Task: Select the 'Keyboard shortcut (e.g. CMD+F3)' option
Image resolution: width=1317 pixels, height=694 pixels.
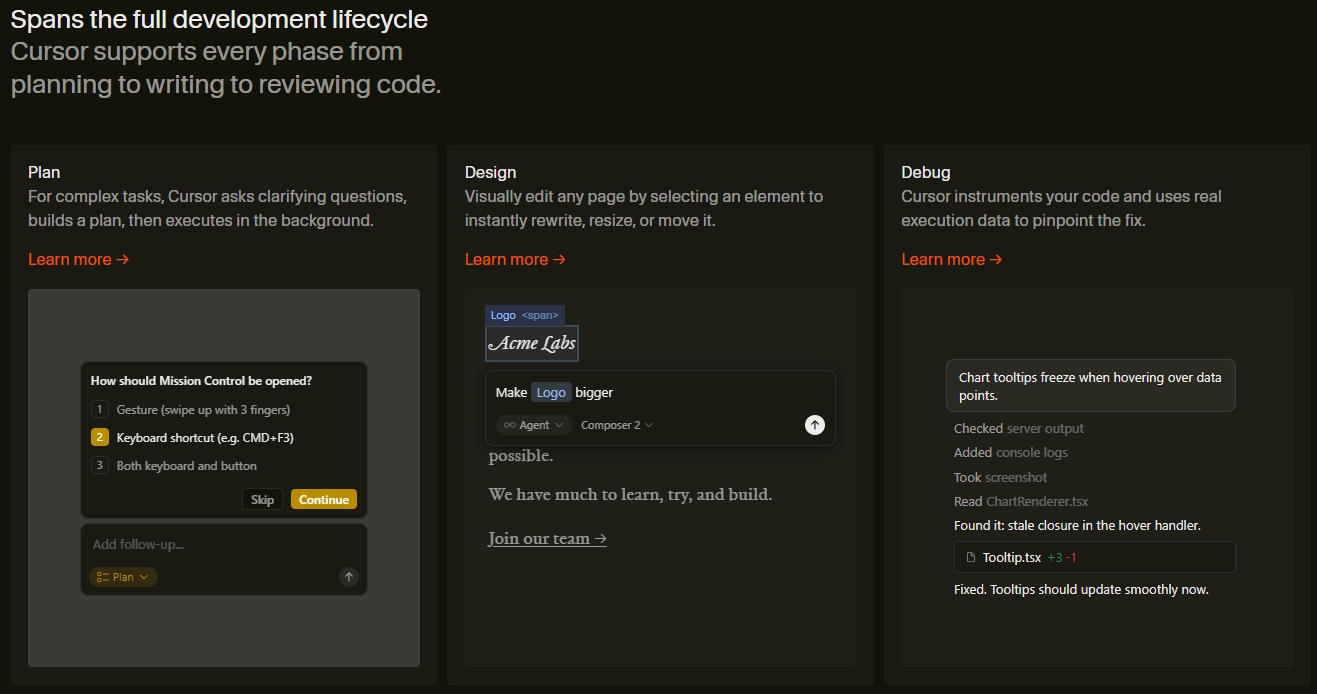Action: click(204, 437)
